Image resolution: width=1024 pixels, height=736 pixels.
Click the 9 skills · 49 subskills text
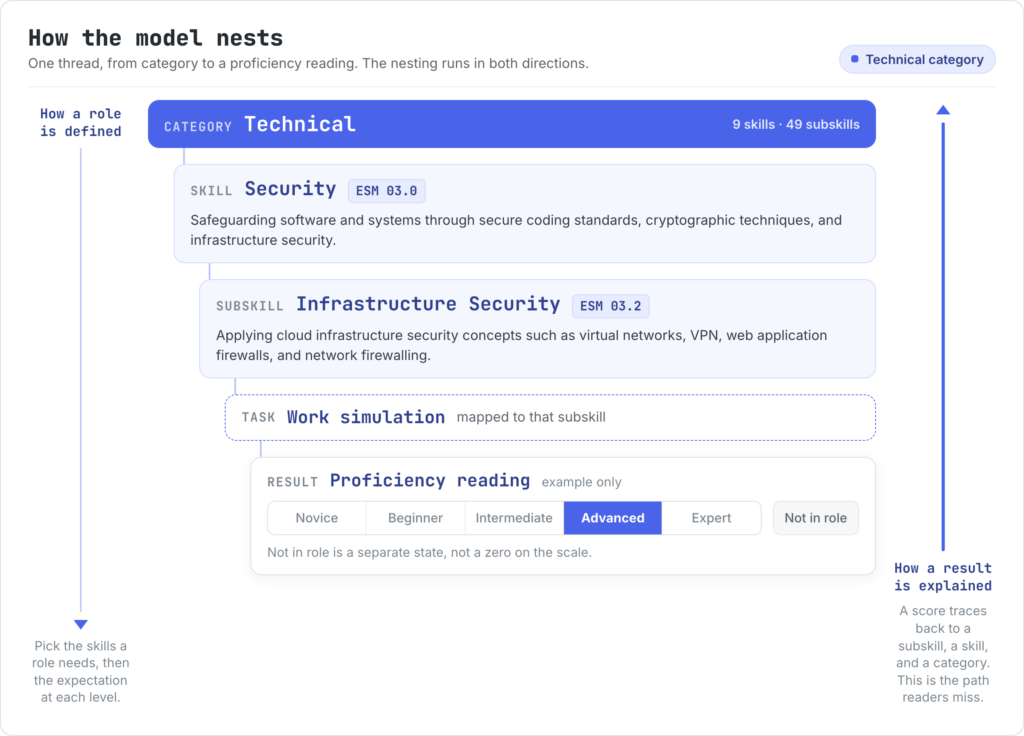[x=795, y=124]
